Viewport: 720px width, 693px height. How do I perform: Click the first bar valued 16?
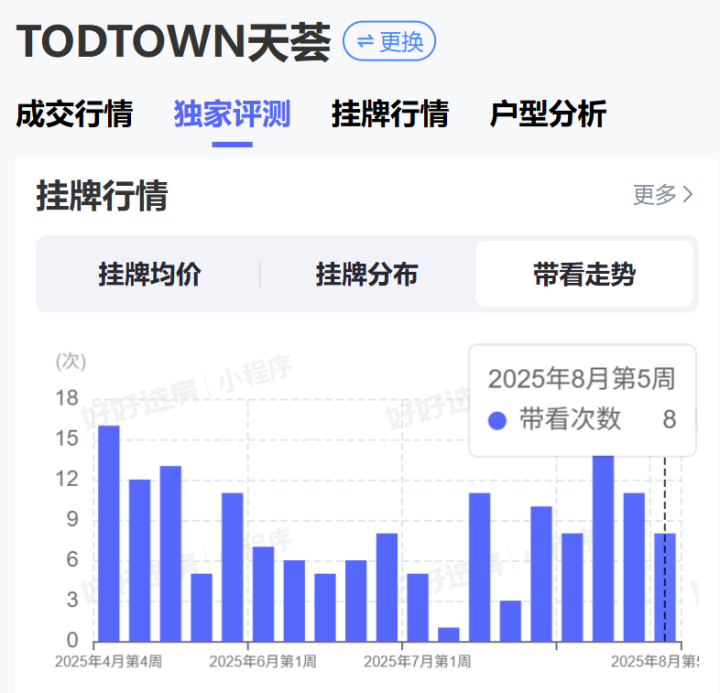109,533
